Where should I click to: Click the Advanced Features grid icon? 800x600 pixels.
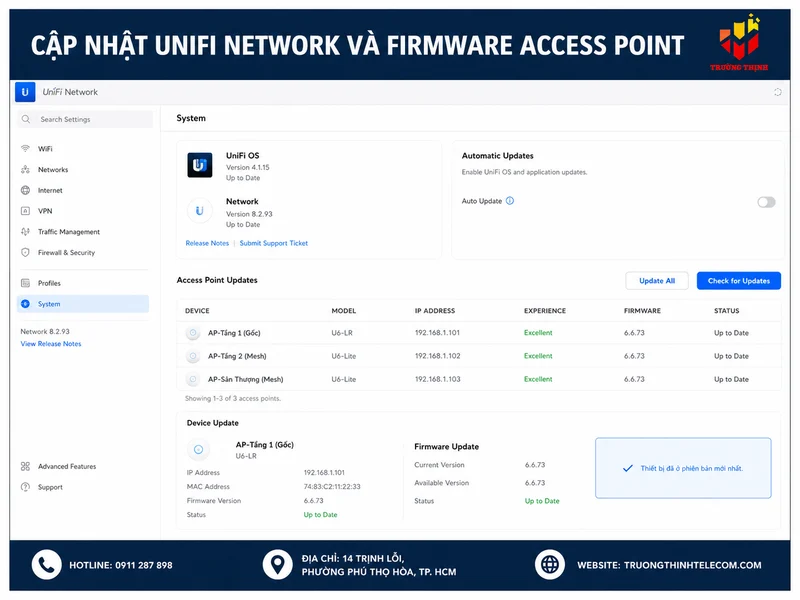25,466
